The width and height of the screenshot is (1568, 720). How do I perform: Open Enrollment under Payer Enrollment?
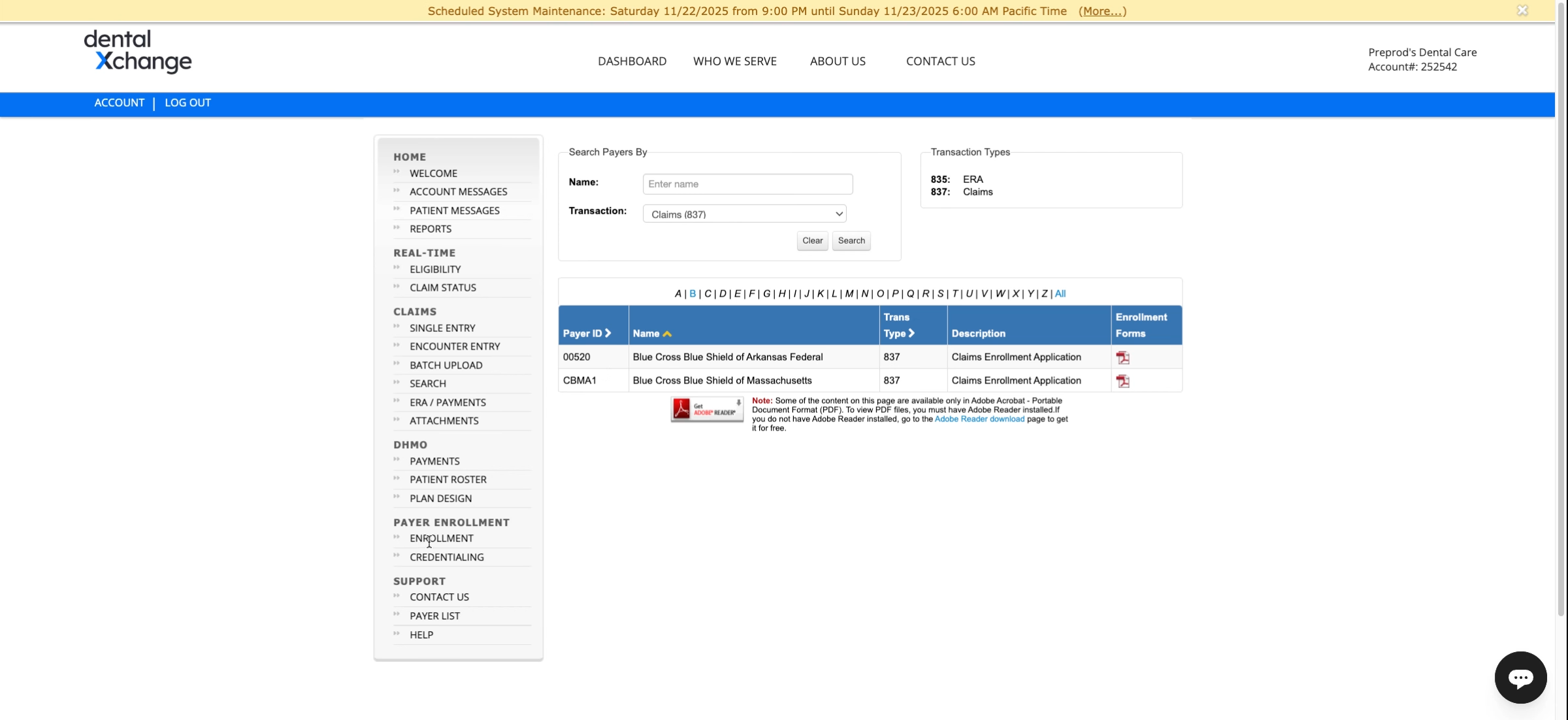pos(441,538)
